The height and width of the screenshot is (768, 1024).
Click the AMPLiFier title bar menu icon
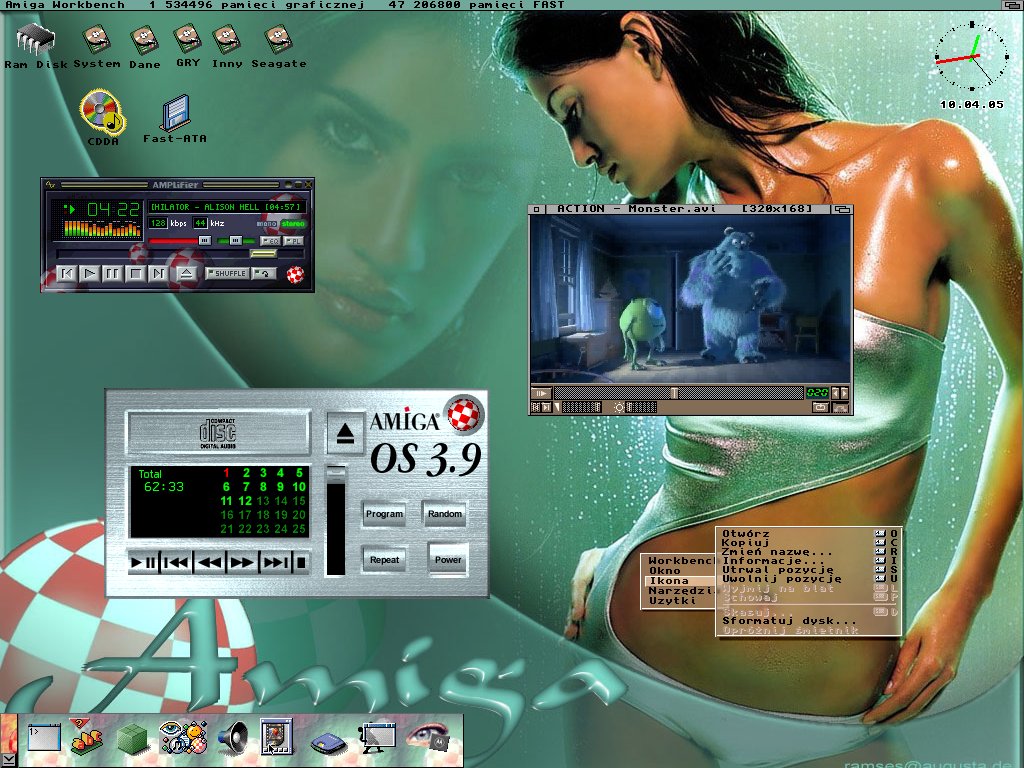coord(50,185)
